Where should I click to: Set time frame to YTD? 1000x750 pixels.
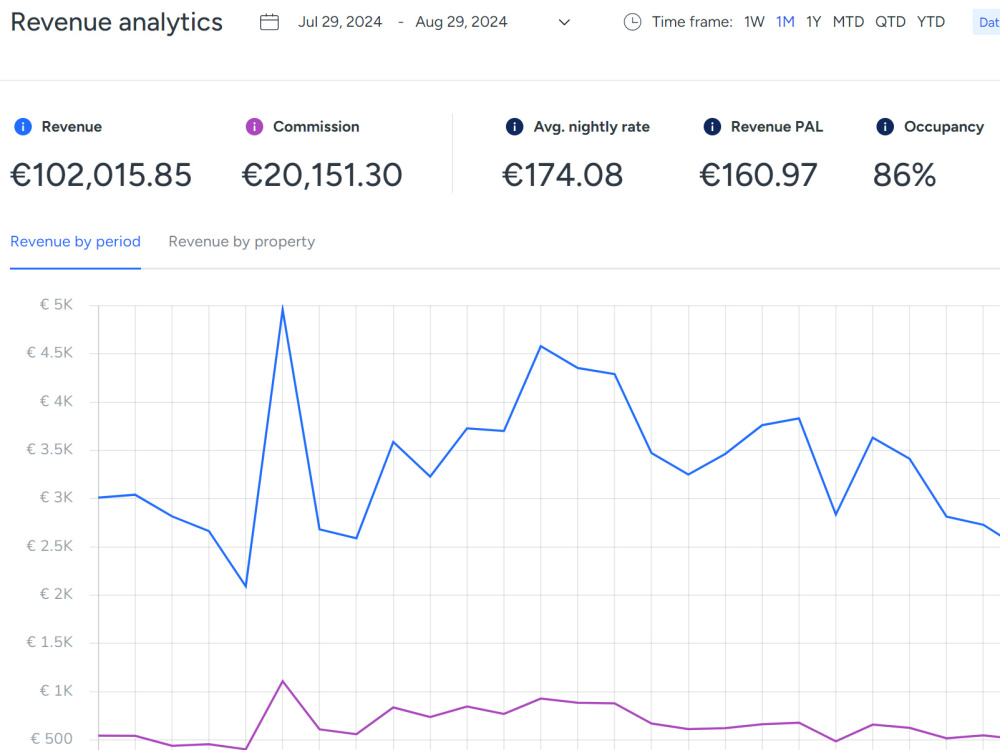pyautogui.click(x=930, y=22)
